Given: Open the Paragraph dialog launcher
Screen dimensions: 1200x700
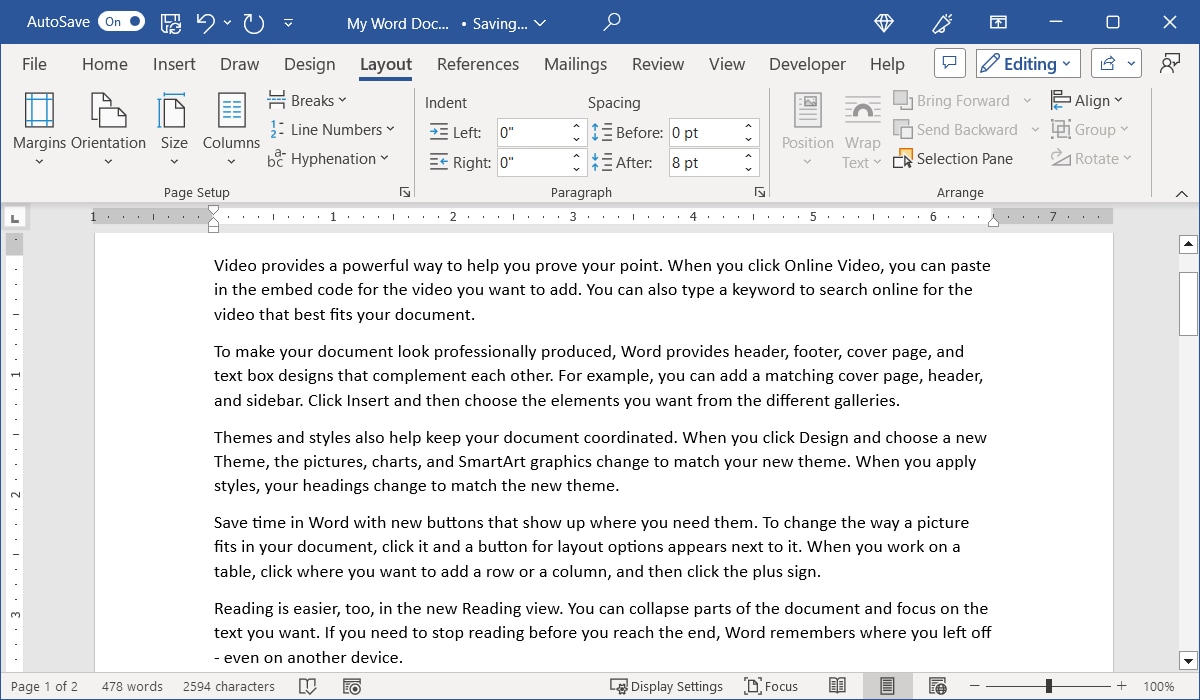Looking at the screenshot, I should (x=759, y=191).
